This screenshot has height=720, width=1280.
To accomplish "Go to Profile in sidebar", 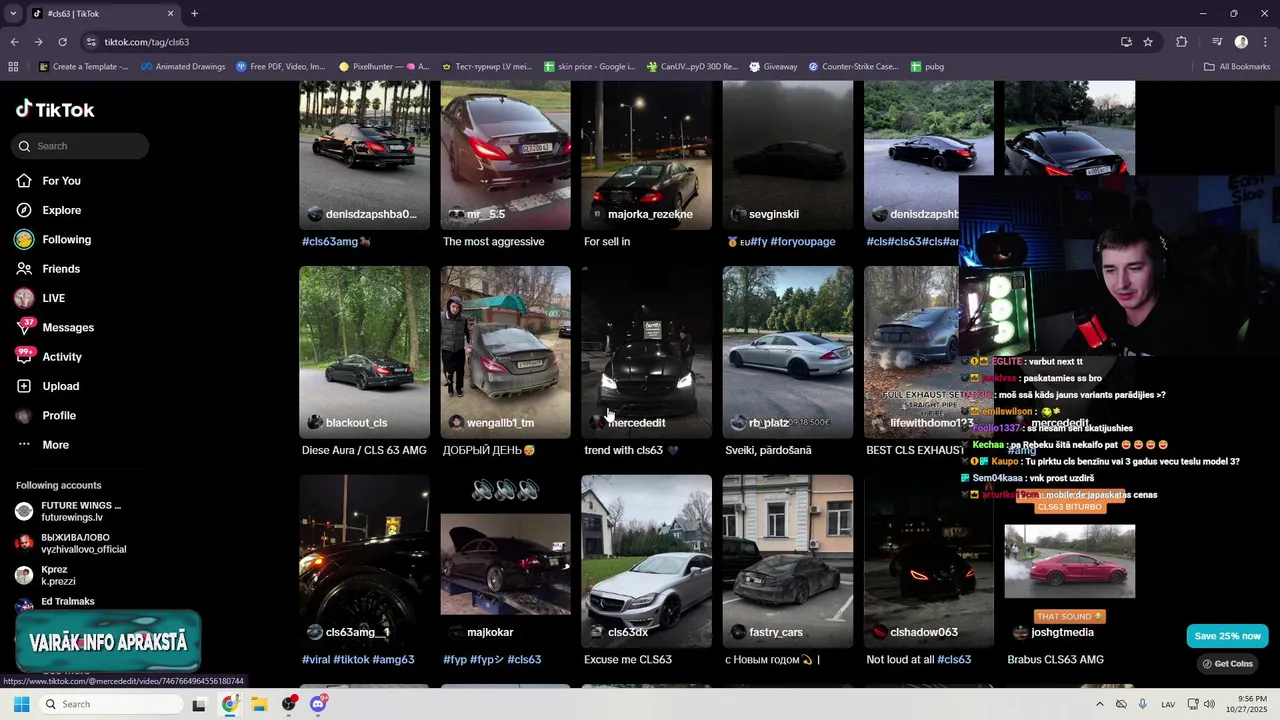I will 59,415.
